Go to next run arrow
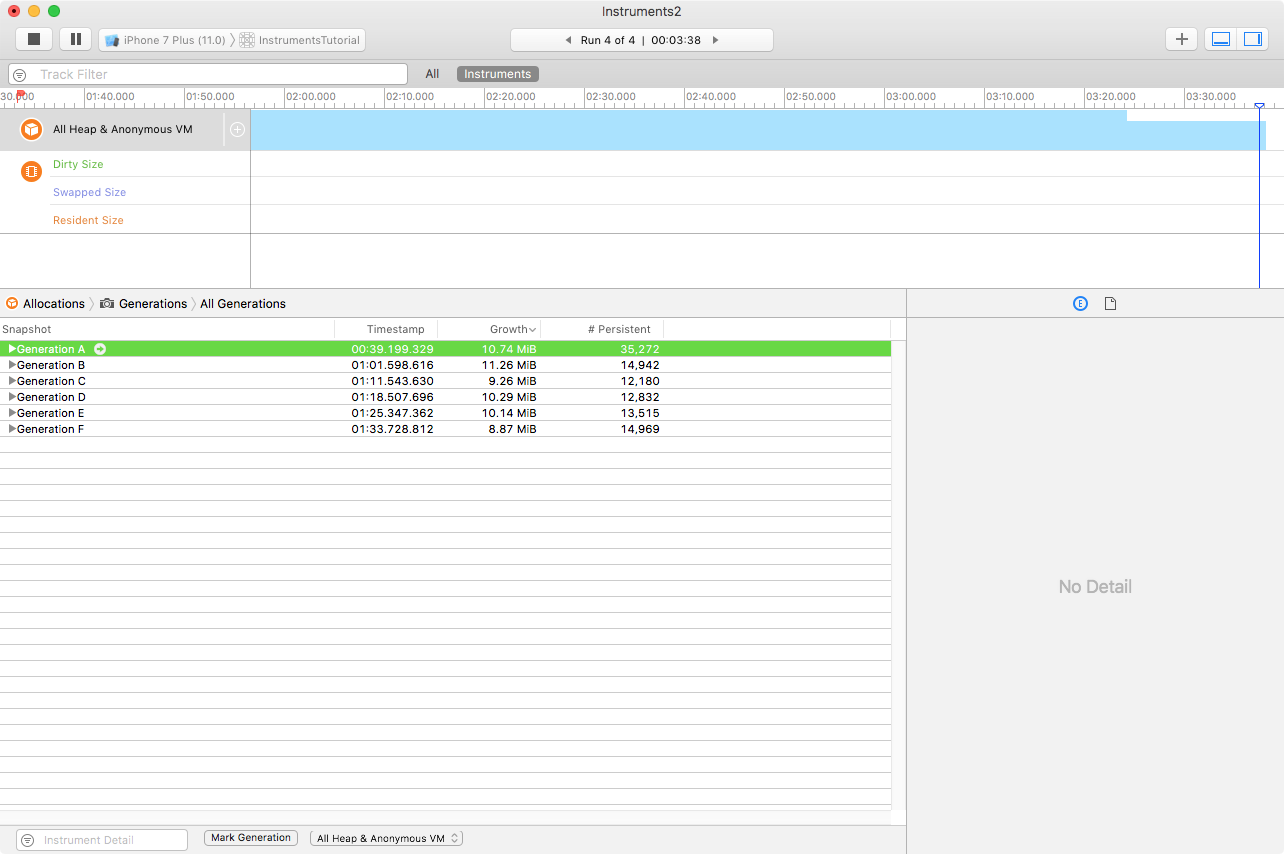The height and width of the screenshot is (854, 1284). (715, 40)
